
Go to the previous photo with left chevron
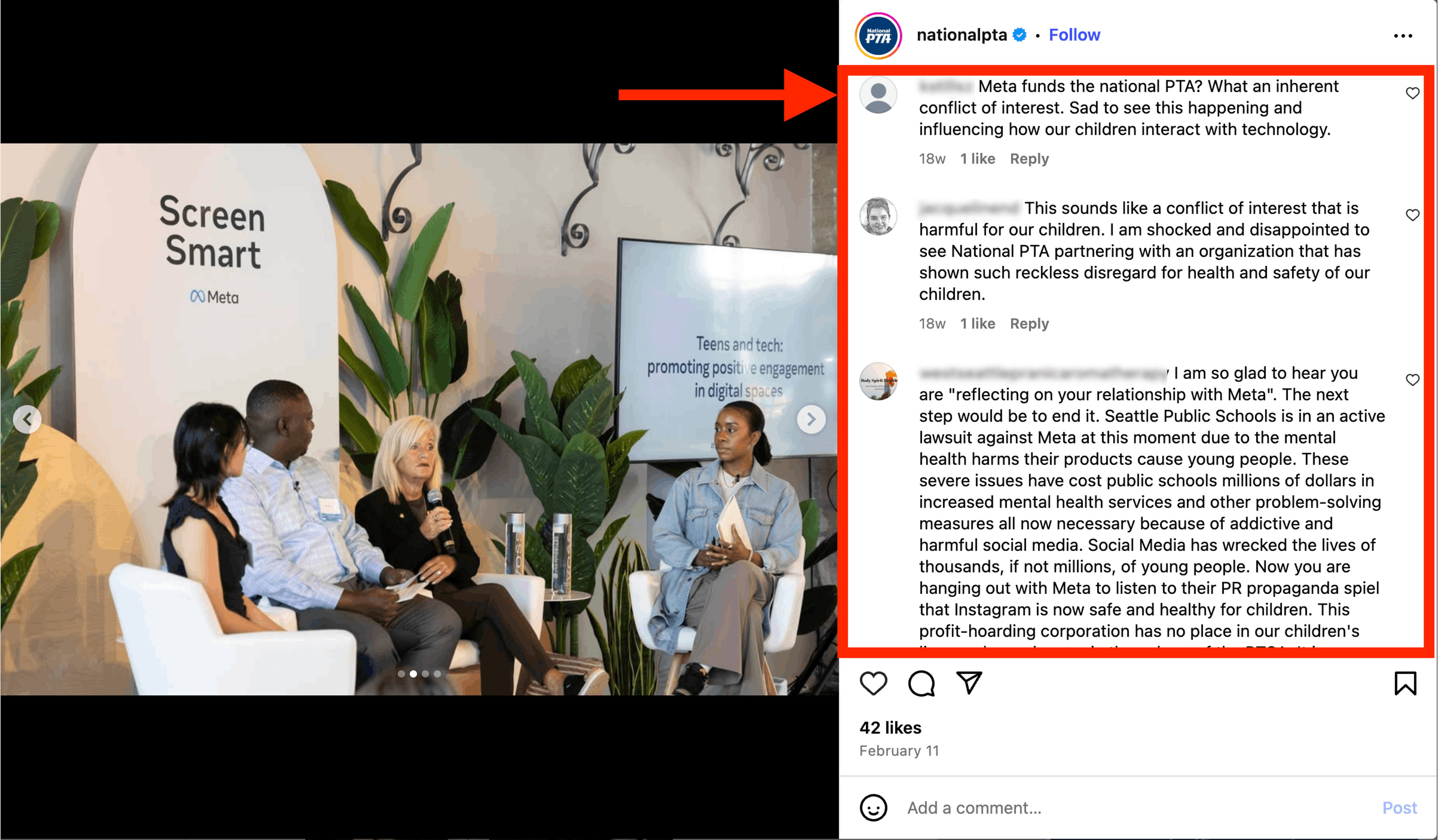pyautogui.click(x=28, y=419)
